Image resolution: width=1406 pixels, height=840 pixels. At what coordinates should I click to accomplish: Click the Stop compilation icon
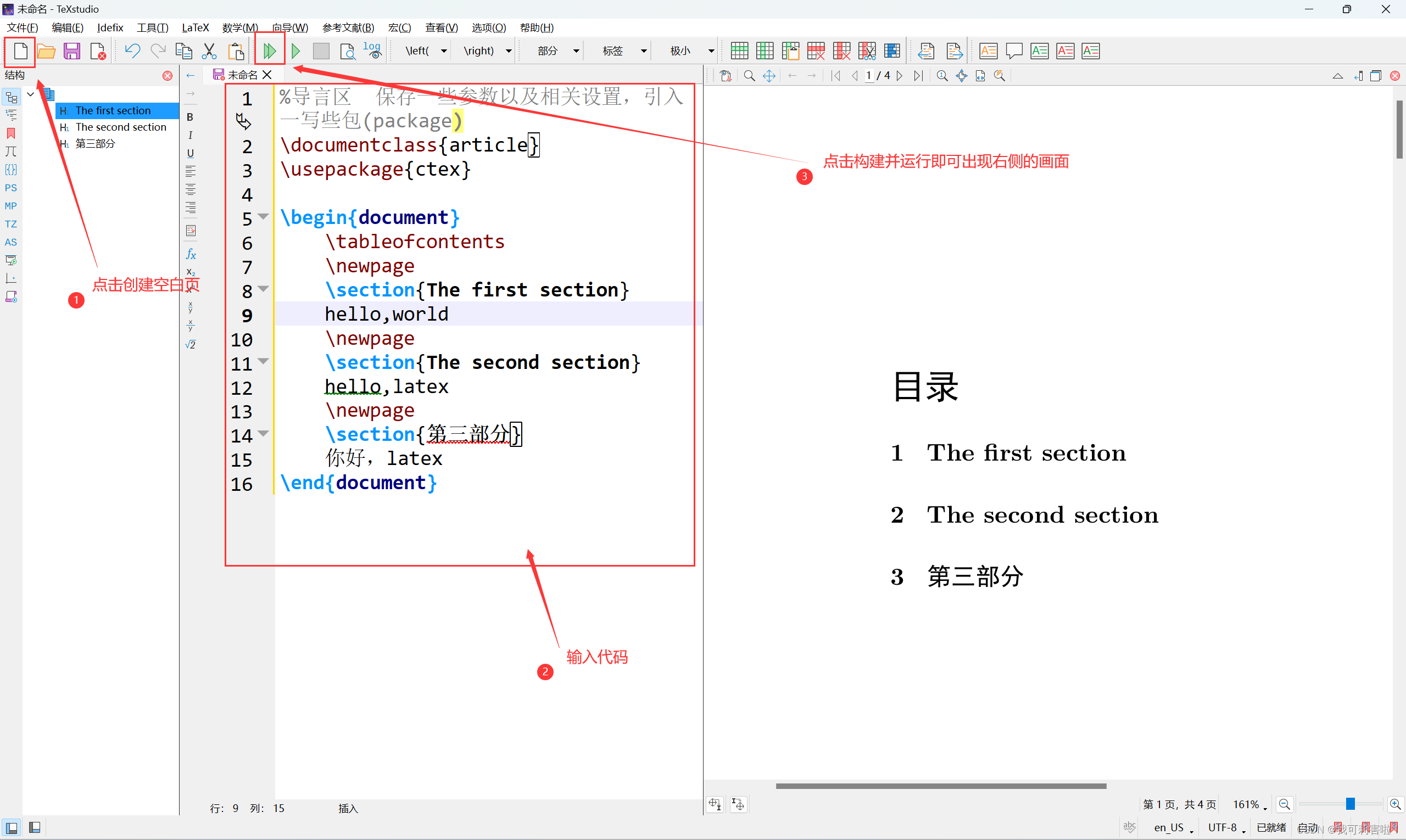321,51
